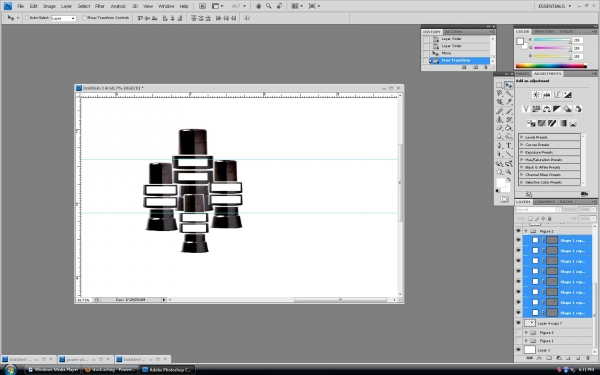Image resolution: width=600 pixels, height=375 pixels.
Task: Select the Lasso tool
Action: pyautogui.click(x=499, y=93)
